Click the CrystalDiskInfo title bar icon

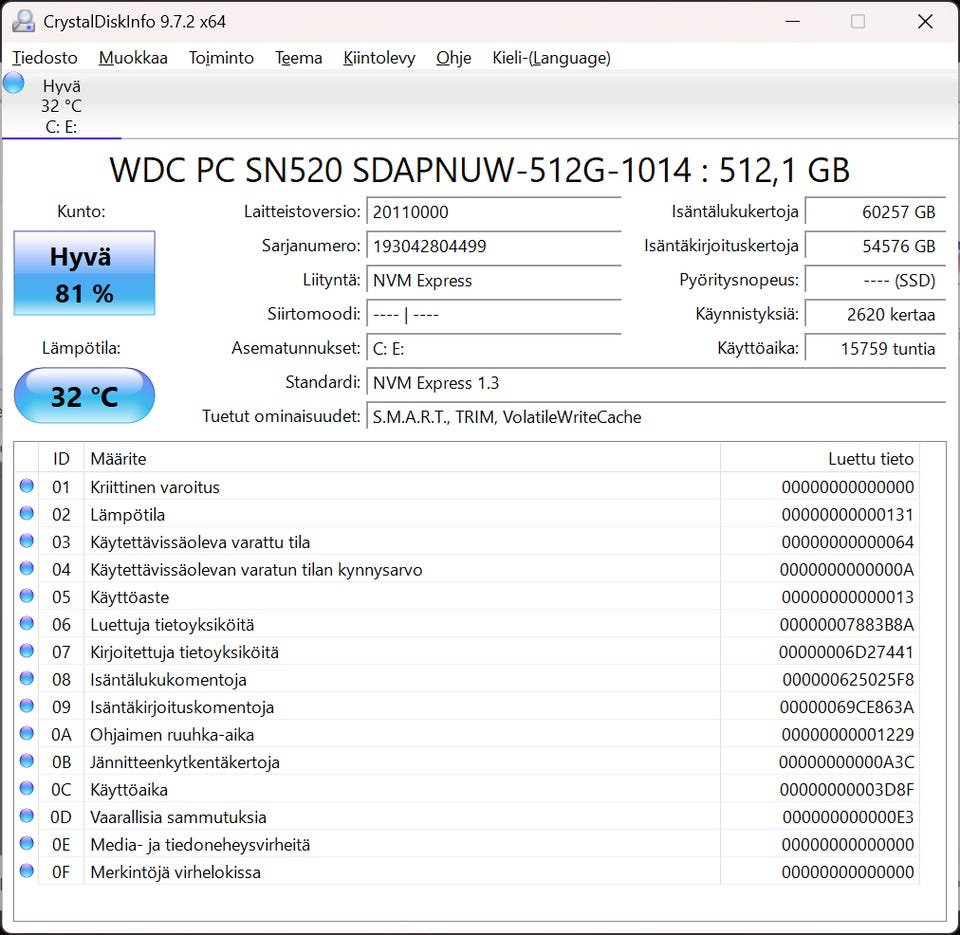[23, 21]
